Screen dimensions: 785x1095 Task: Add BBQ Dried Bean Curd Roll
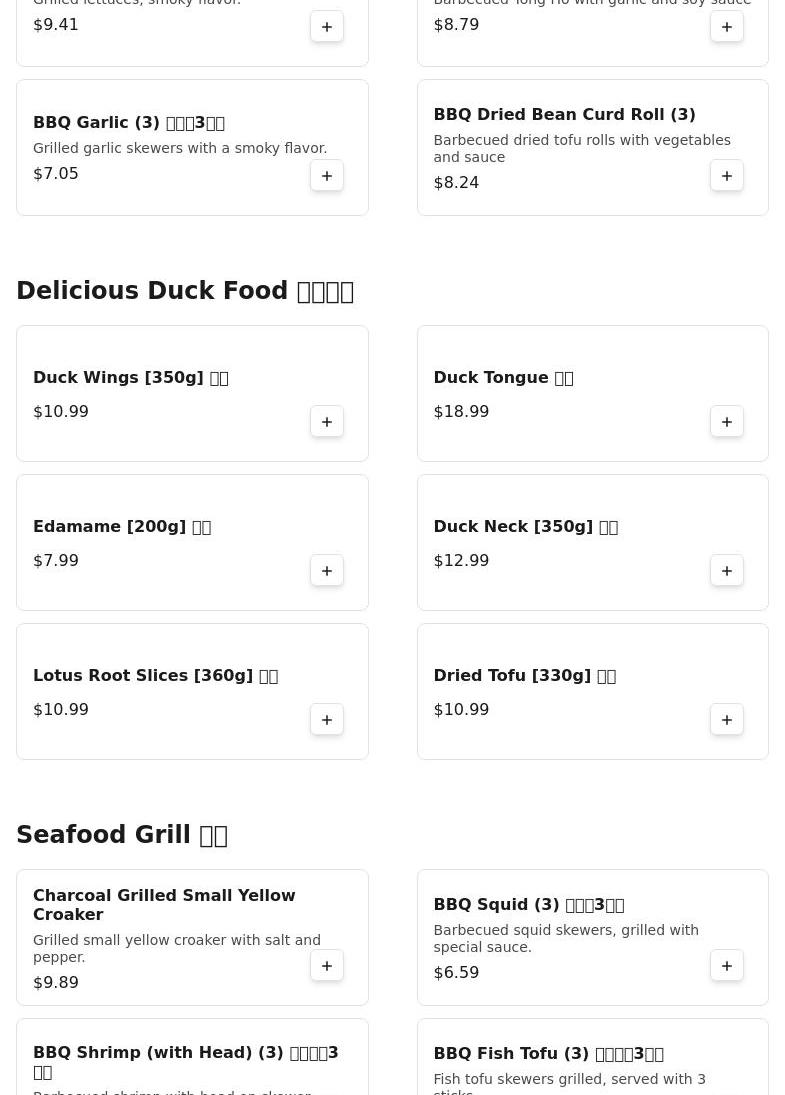727,176
